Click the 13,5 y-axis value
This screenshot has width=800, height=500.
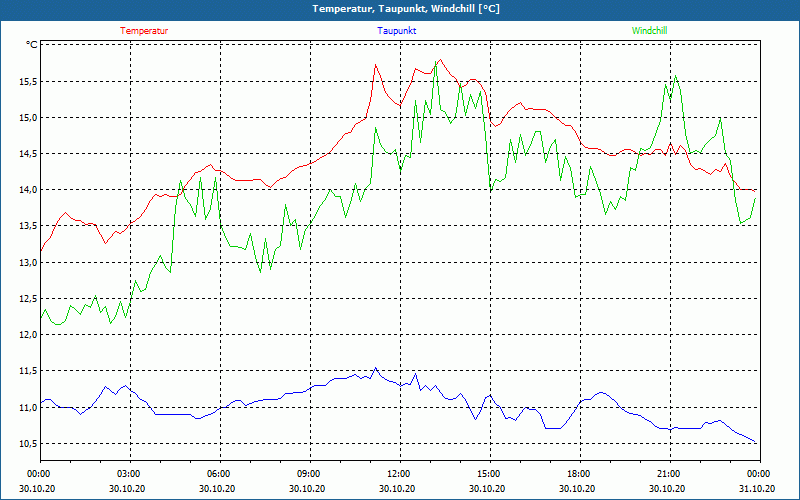tap(29, 226)
